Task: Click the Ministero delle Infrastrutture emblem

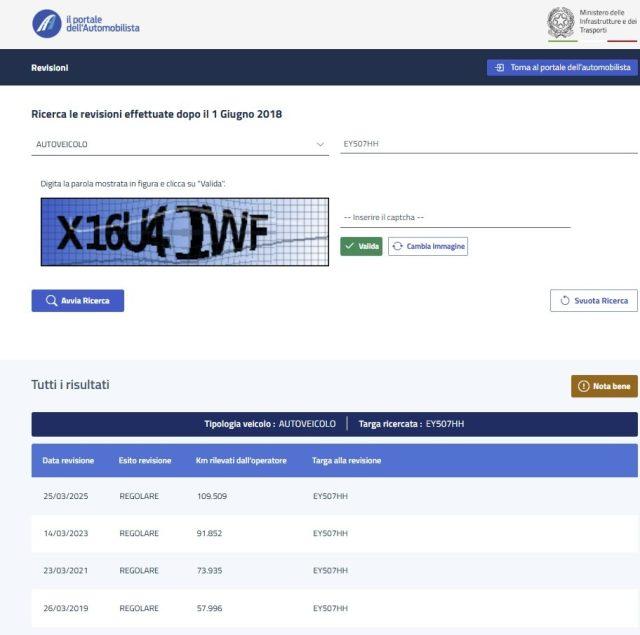Action: click(561, 22)
